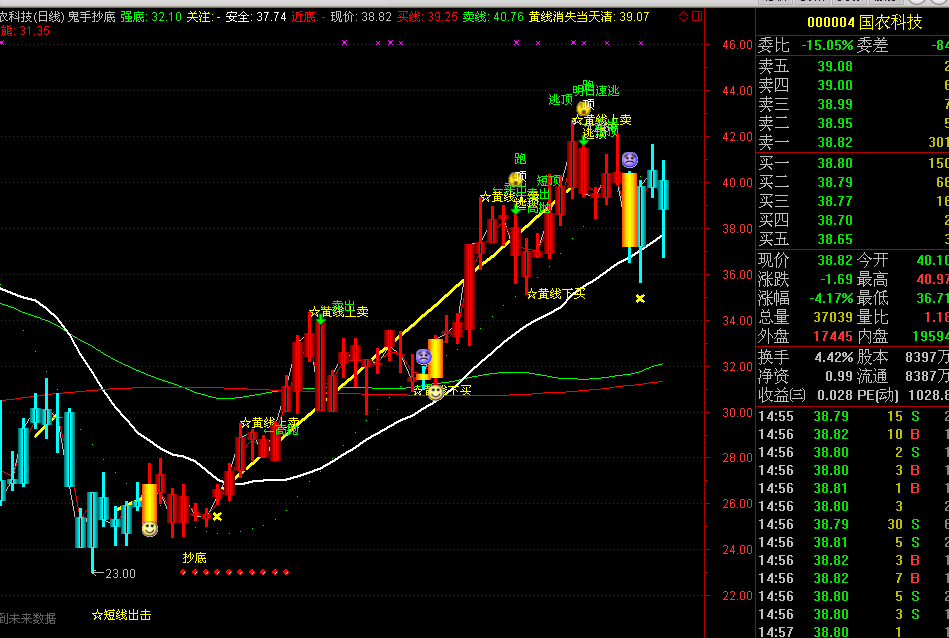Viewport: 949px width, 638px height.
Task: Click the red square icon beside the diamond
Action: tap(695, 17)
